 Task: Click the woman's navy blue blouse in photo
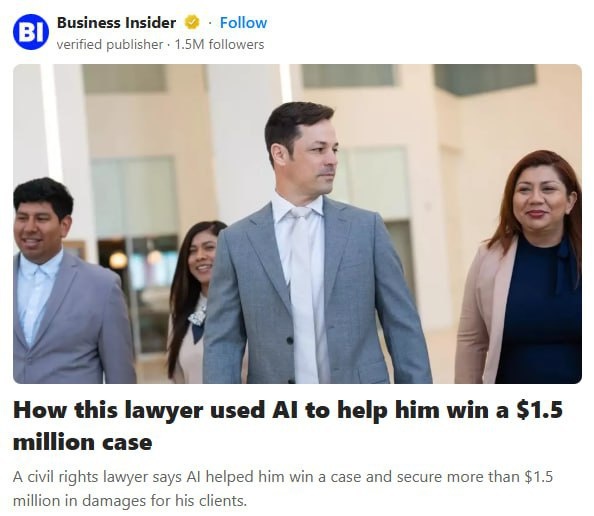(x=540, y=311)
